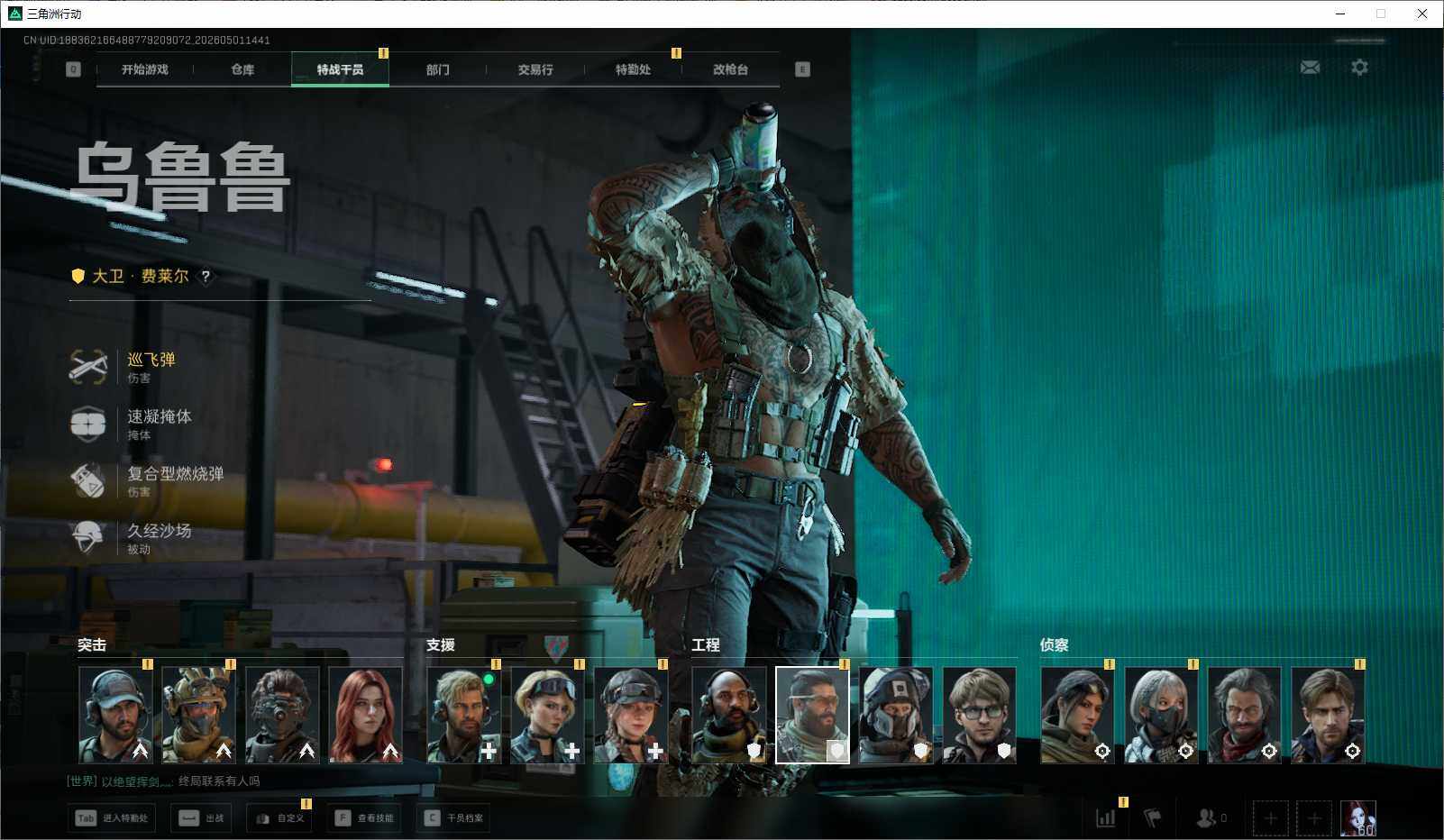The width and height of the screenshot is (1444, 840).
Task: Select the masked armored 工程 operator
Action: (896, 715)
